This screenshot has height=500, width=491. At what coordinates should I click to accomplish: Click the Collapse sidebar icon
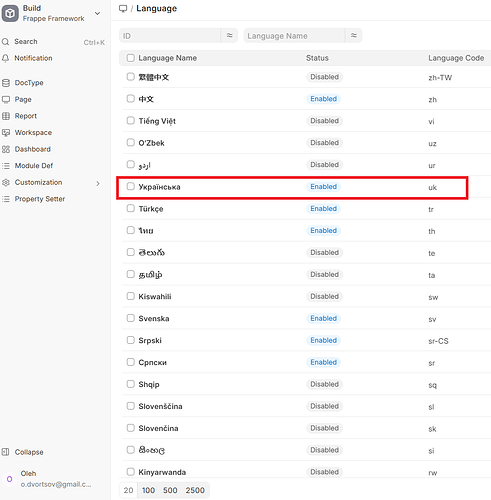point(5,452)
